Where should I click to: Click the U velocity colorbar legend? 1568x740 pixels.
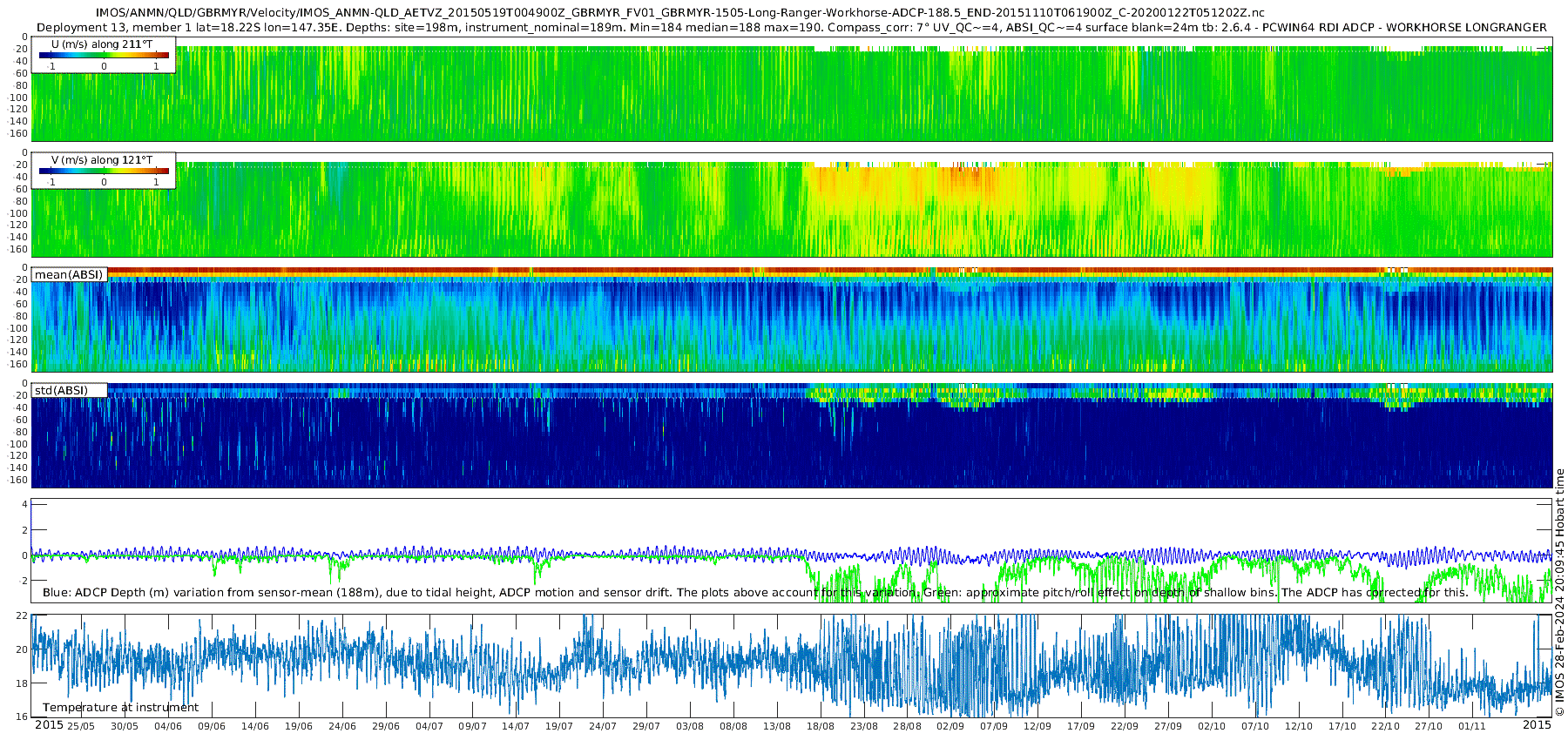click(104, 54)
